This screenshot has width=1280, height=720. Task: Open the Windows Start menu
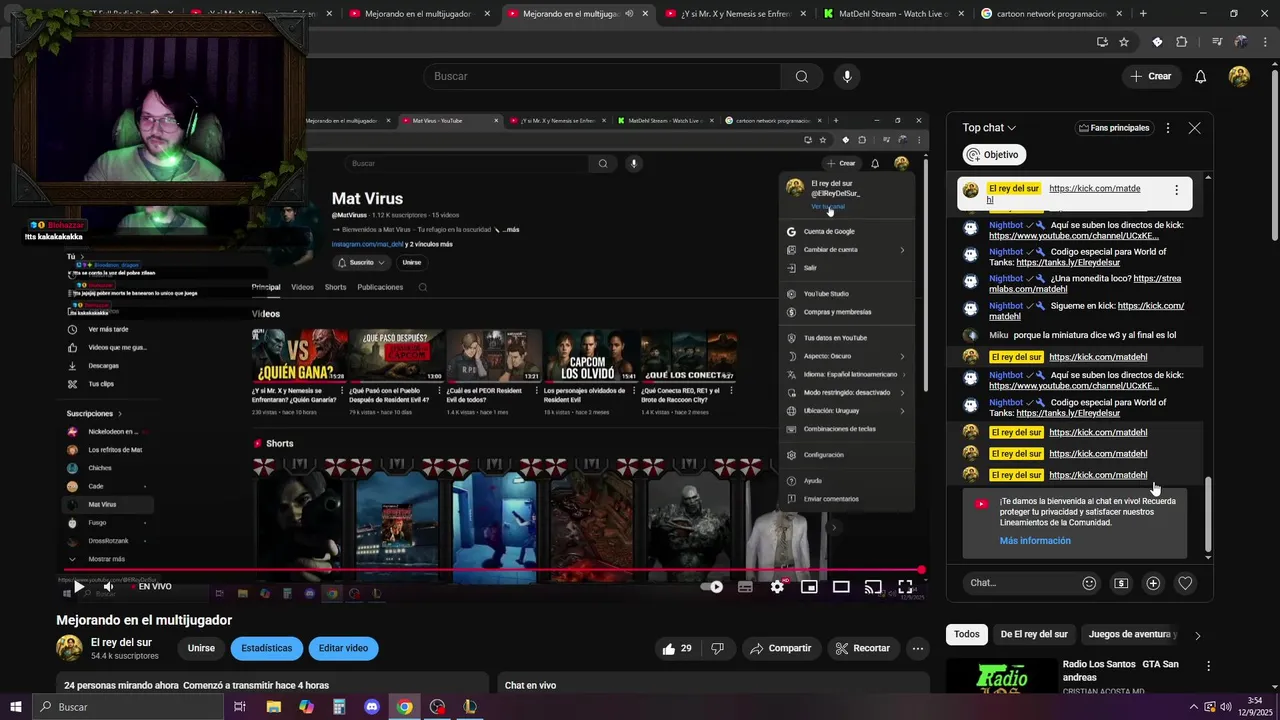tap(16, 707)
